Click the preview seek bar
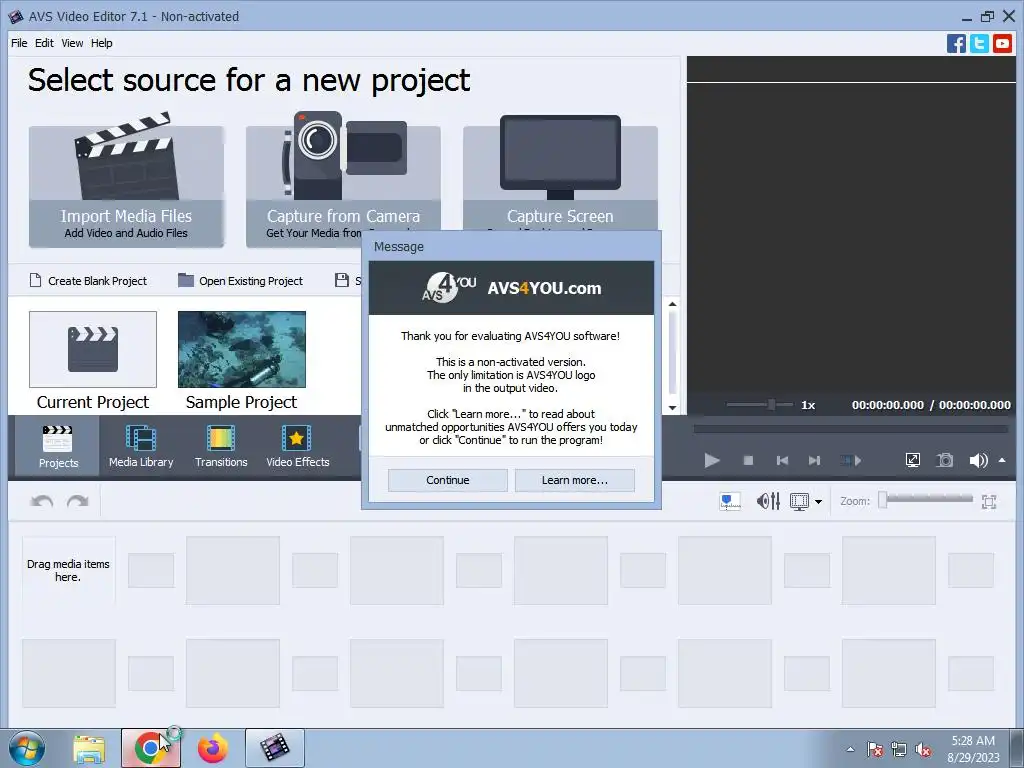This screenshot has width=1024, height=768. (851, 429)
